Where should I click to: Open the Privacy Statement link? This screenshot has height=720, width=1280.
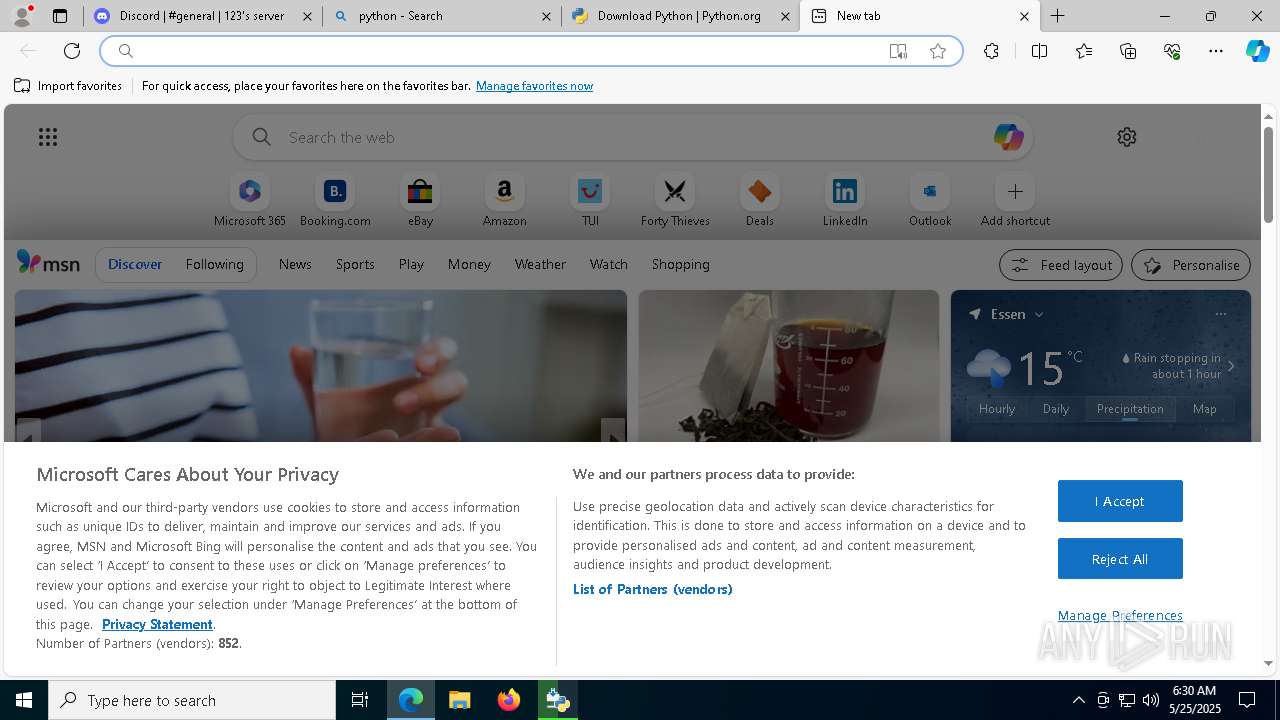click(x=157, y=624)
